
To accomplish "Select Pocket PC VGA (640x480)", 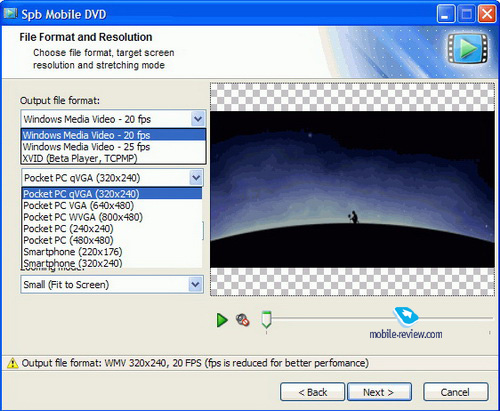I will [112, 205].
